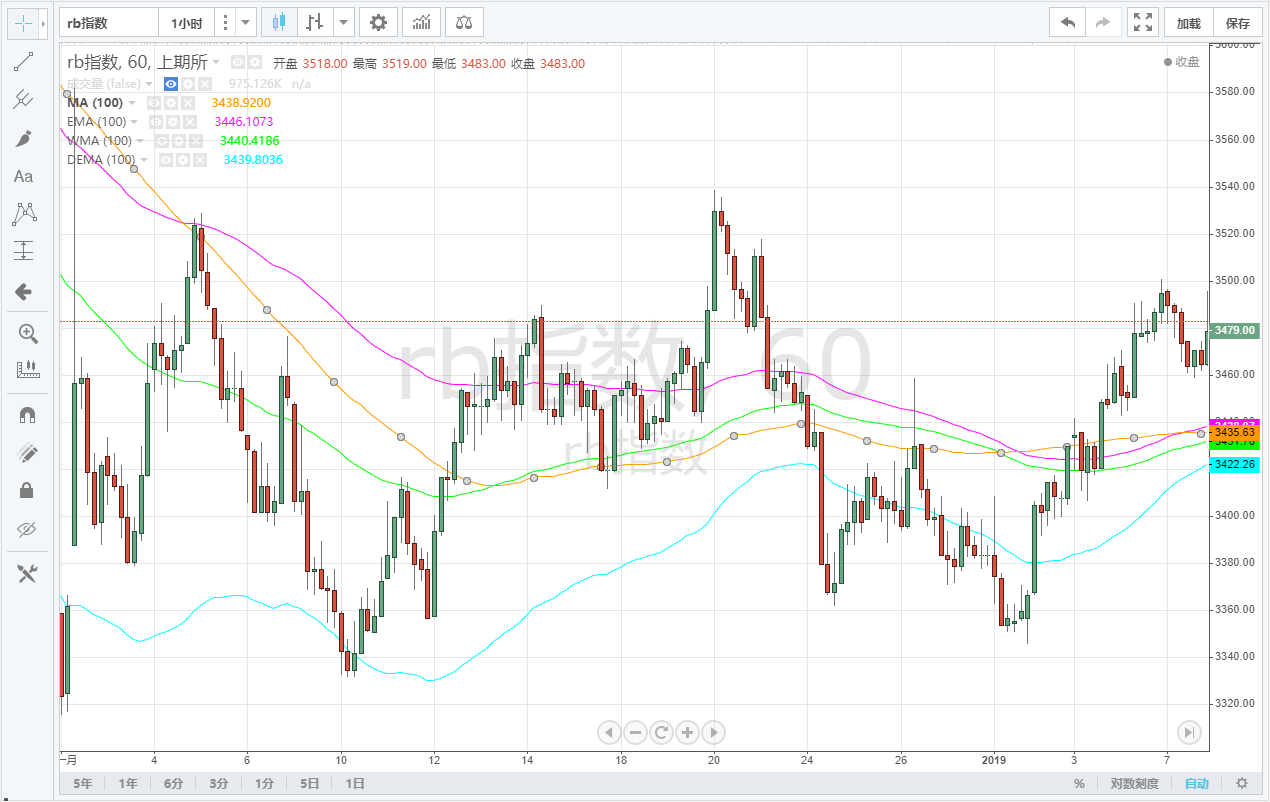Toggle percent scale mode
This screenshot has height=802, width=1270.
coord(1079,784)
